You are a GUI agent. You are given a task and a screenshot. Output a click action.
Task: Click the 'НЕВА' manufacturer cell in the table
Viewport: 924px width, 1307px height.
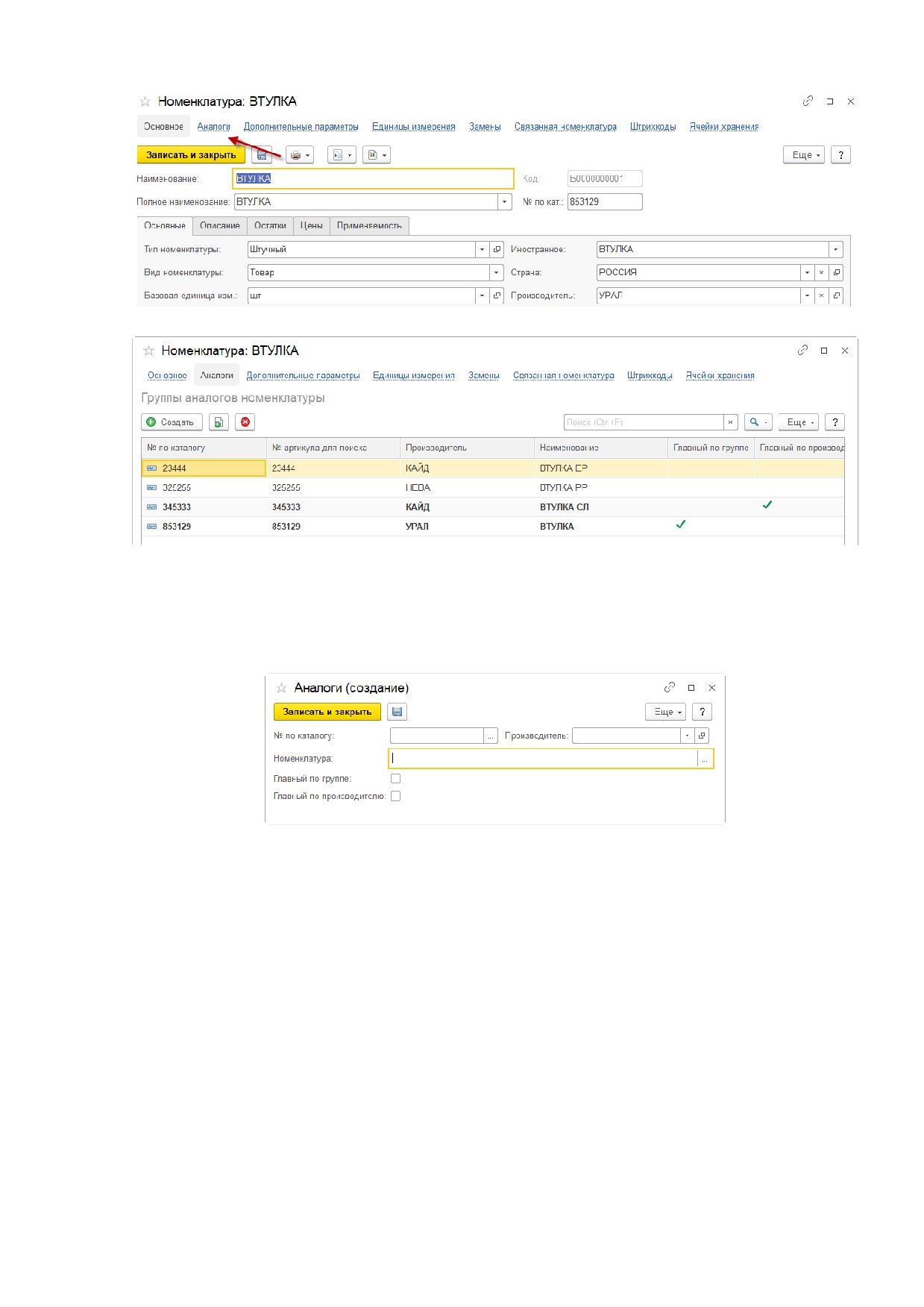coord(467,488)
